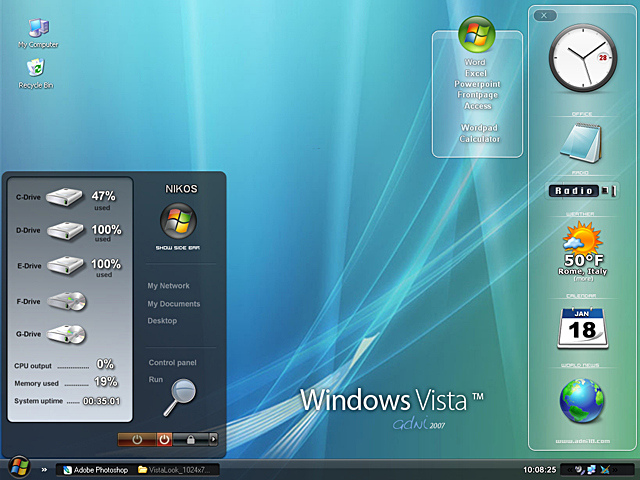The width and height of the screenshot is (640, 480).
Task: Click the (more) weather link
Action: (x=583, y=279)
